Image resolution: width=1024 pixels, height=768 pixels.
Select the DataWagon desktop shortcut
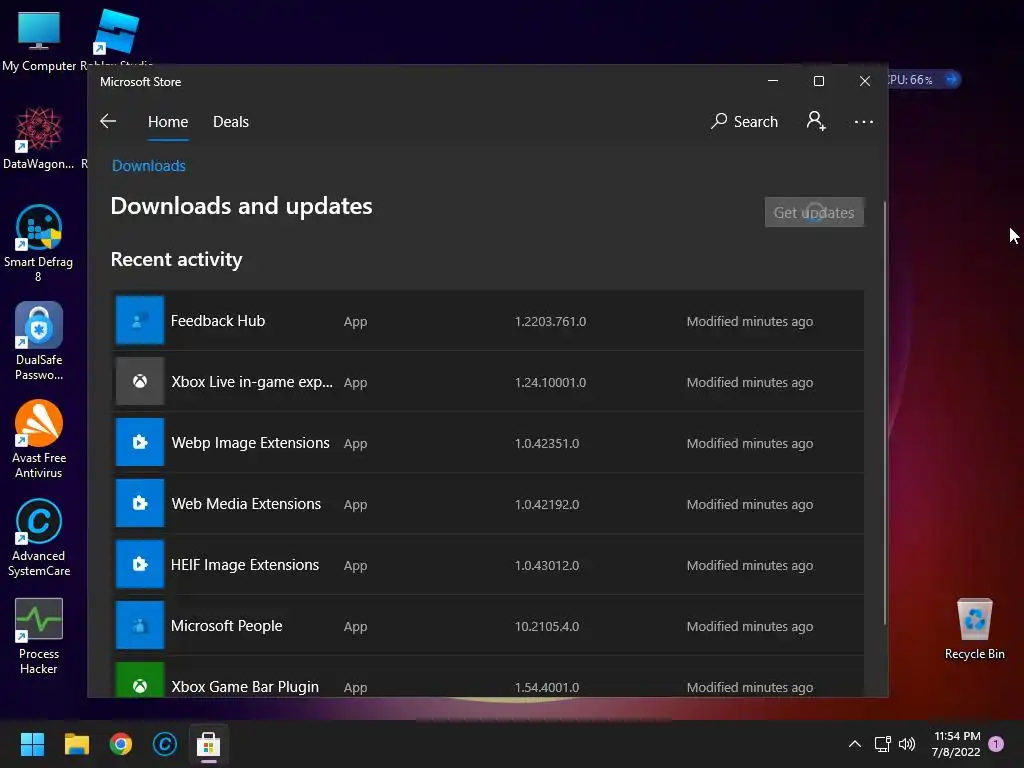coord(39,138)
